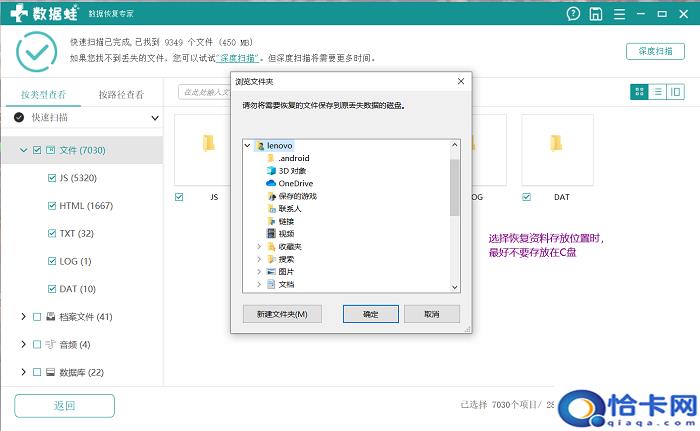The height and width of the screenshot is (431, 700).
Task: Check the 档案文件 (41) checkbox
Action: pyautogui.click(x=37, y=317)
